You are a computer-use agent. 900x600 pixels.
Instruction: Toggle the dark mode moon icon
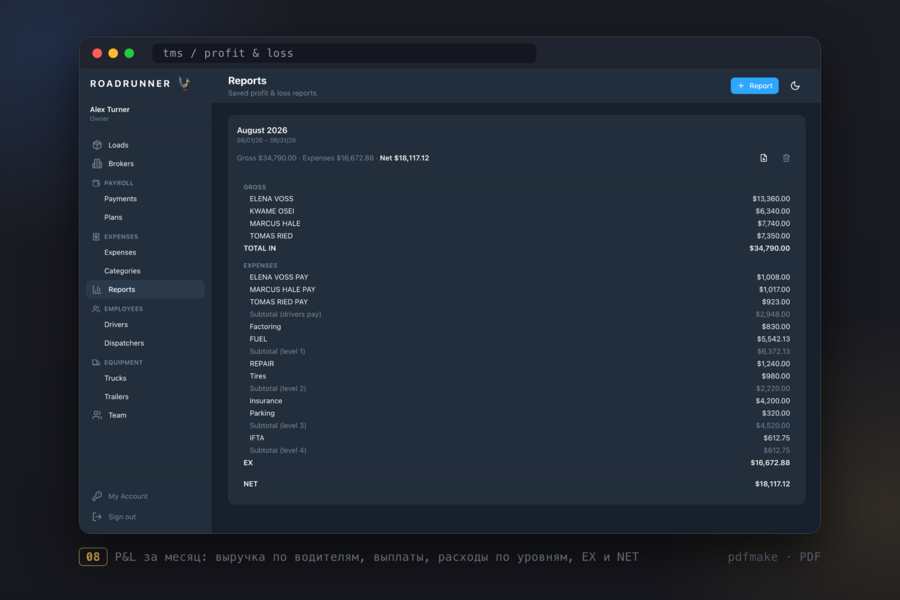795,86
